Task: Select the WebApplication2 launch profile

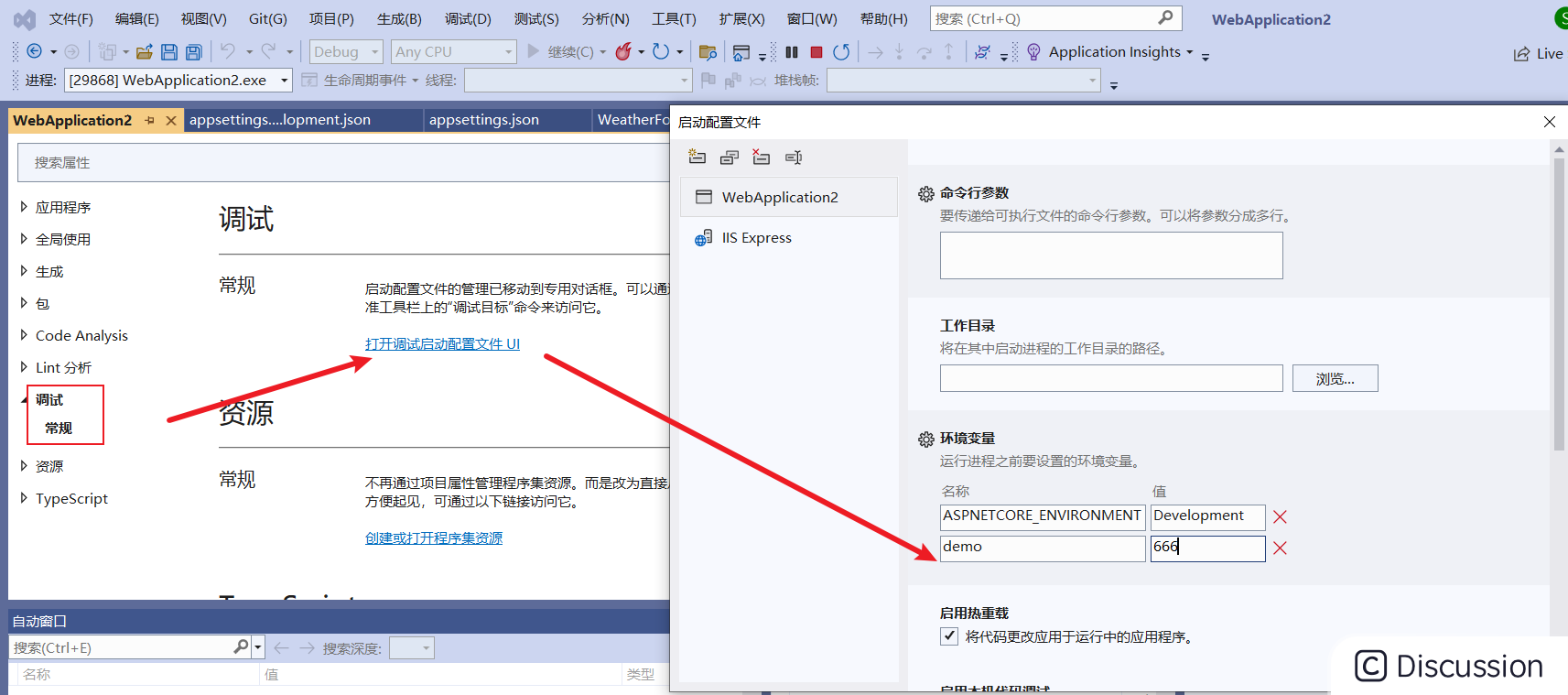Action: 789,197
